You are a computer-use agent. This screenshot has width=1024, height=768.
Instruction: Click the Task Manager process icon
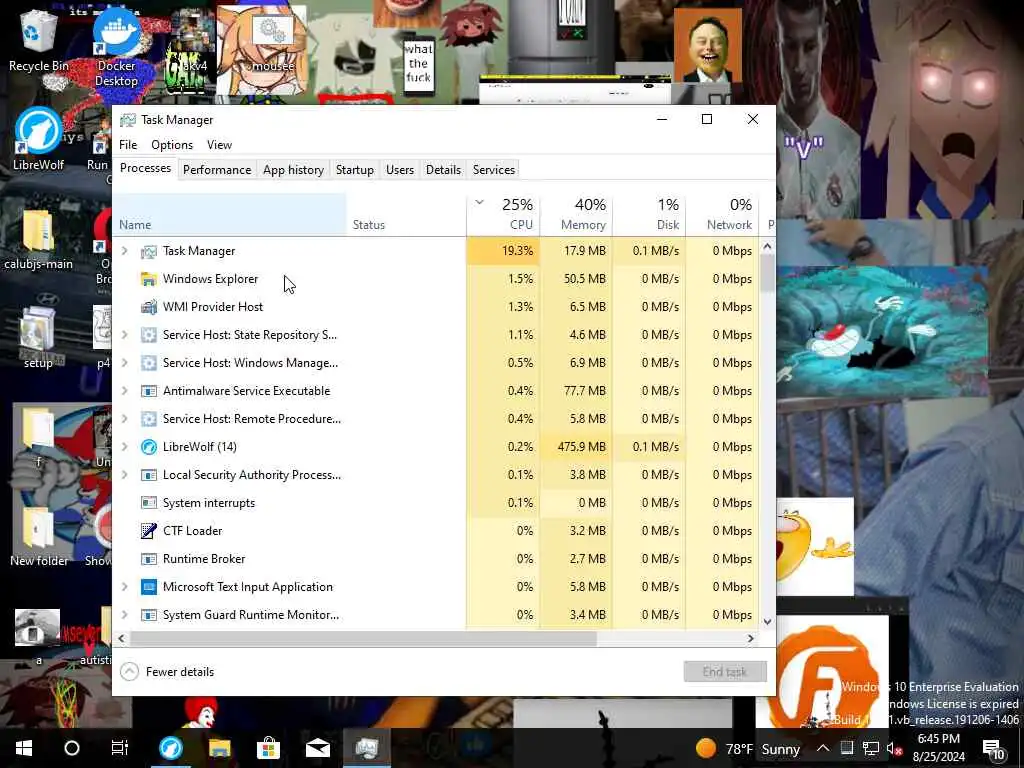click(x=149, y=251)
